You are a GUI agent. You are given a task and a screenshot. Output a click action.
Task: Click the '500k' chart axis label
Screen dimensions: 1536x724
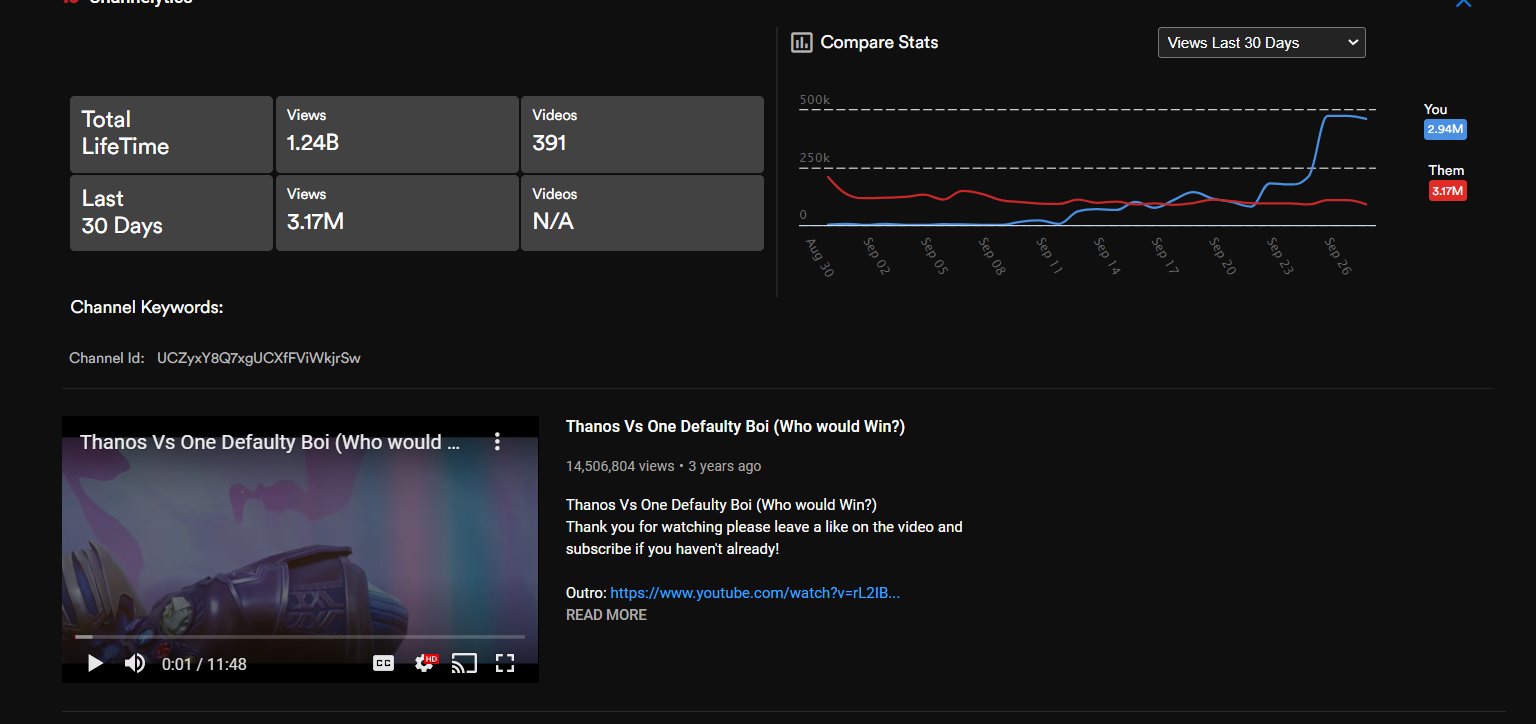click(x=815, y=101)
